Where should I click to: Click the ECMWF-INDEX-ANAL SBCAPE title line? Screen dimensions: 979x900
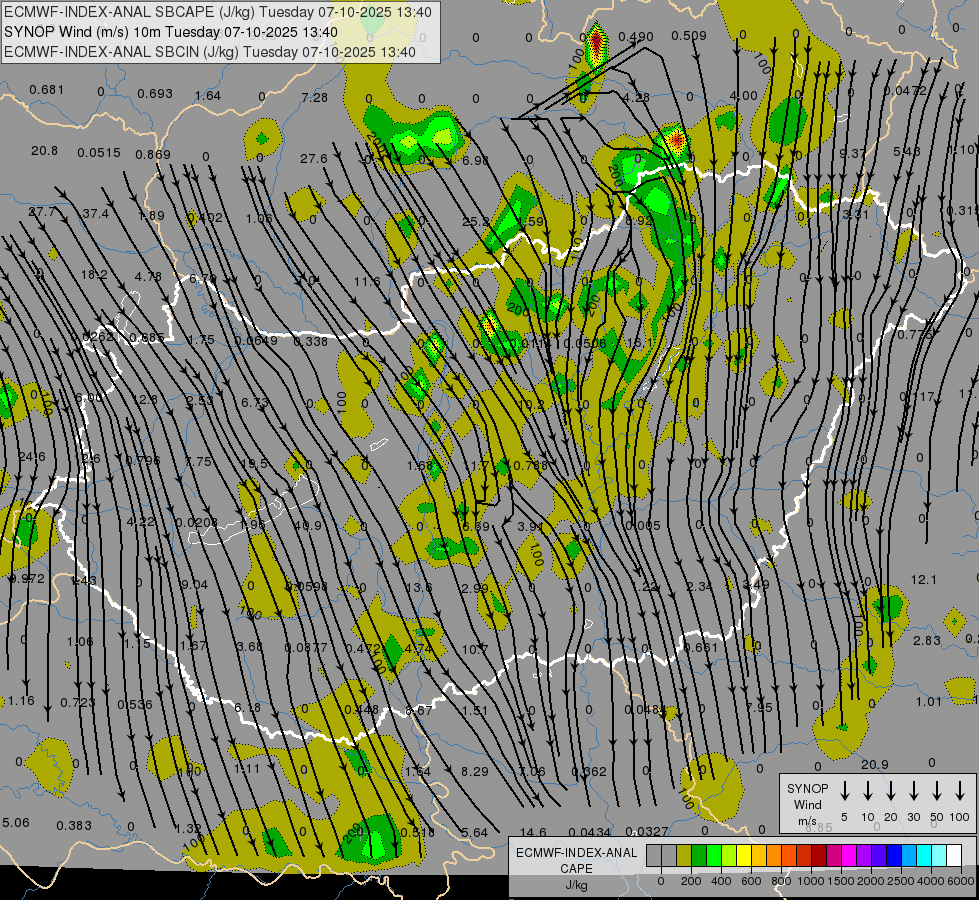[x=218, y=12]
